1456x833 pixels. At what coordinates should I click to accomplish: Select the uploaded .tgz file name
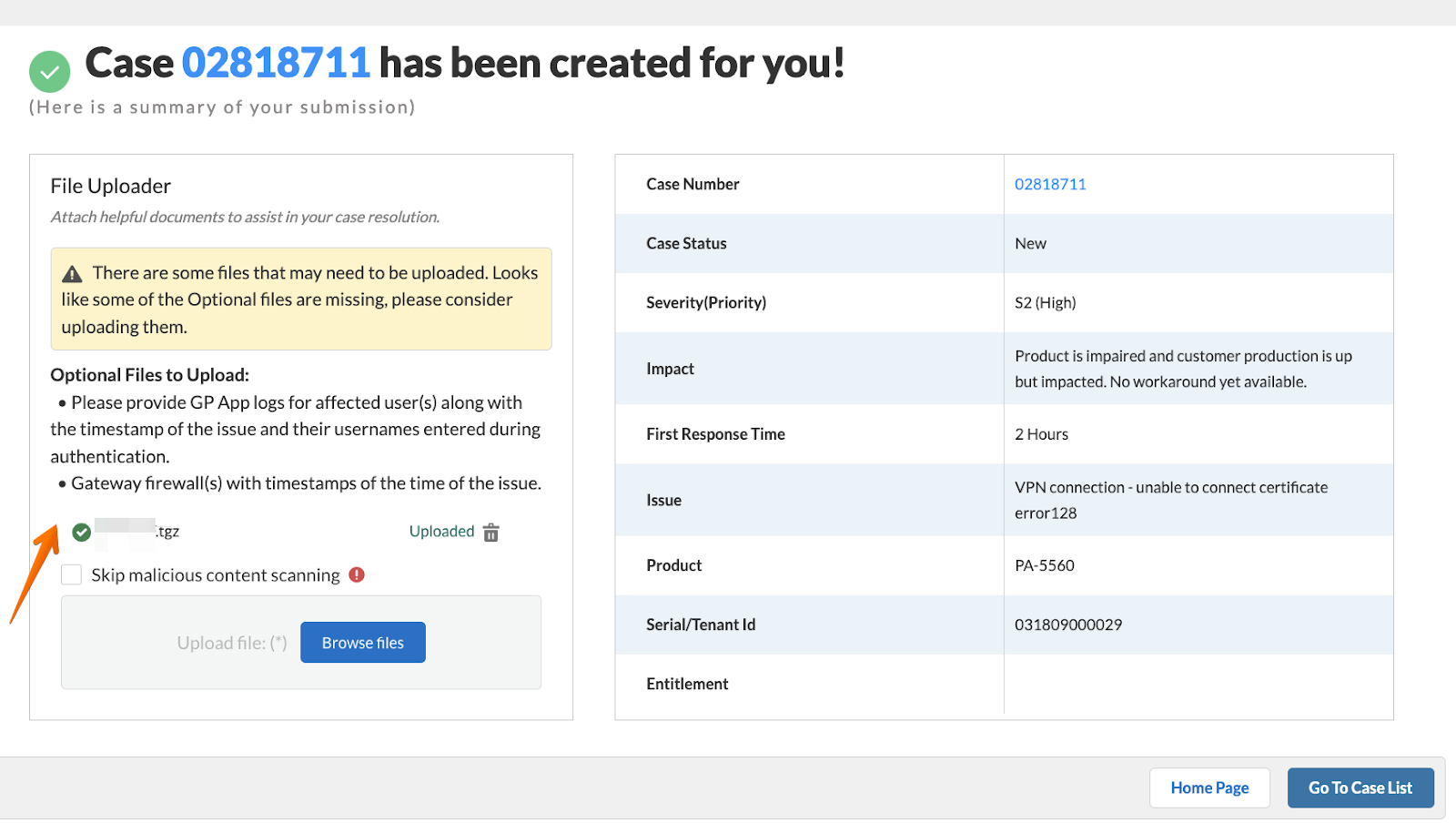pyautogui.click(x=138, y=532)
